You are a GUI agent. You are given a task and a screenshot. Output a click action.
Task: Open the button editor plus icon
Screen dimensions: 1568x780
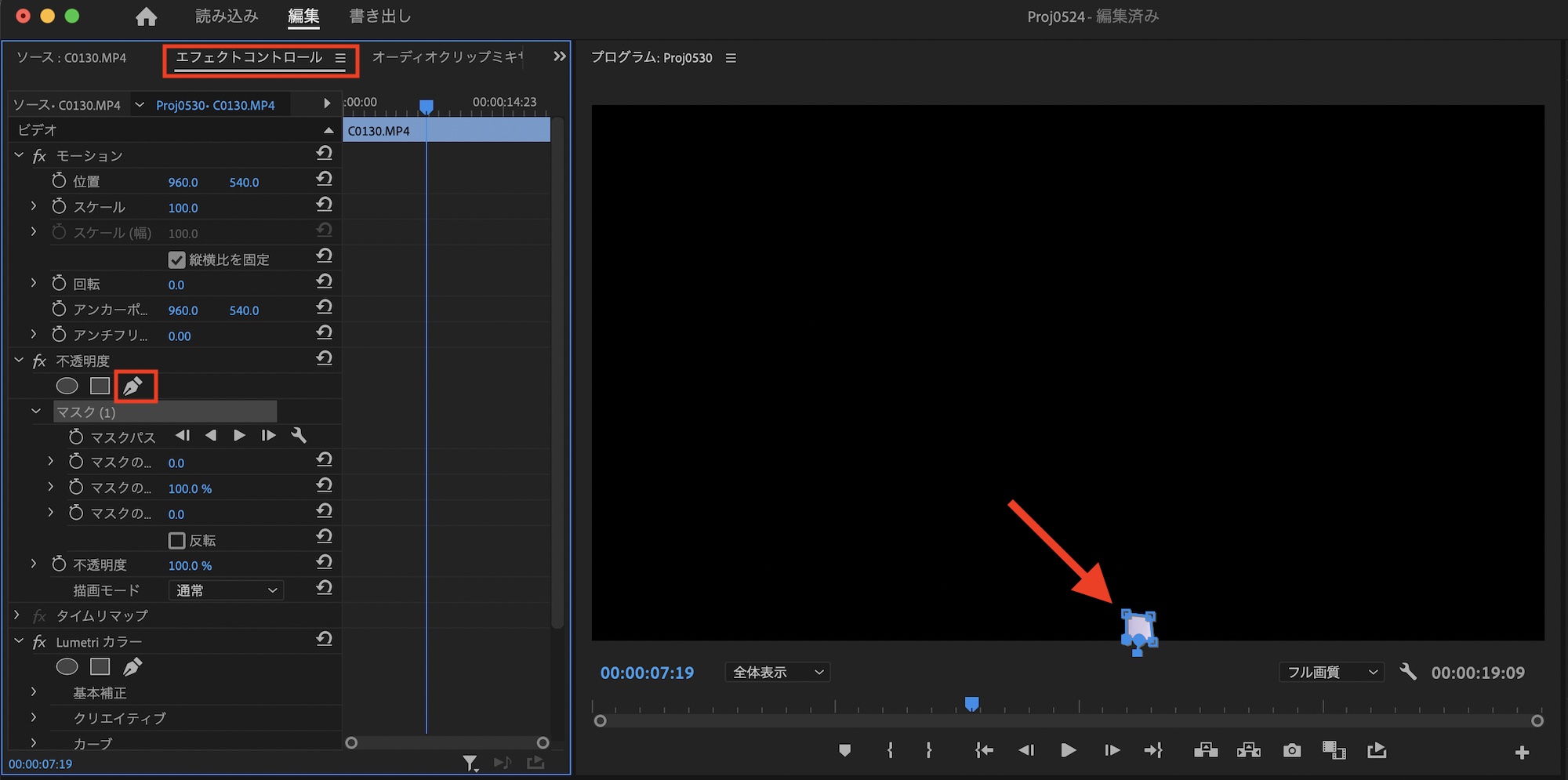tap(1522, 753)
